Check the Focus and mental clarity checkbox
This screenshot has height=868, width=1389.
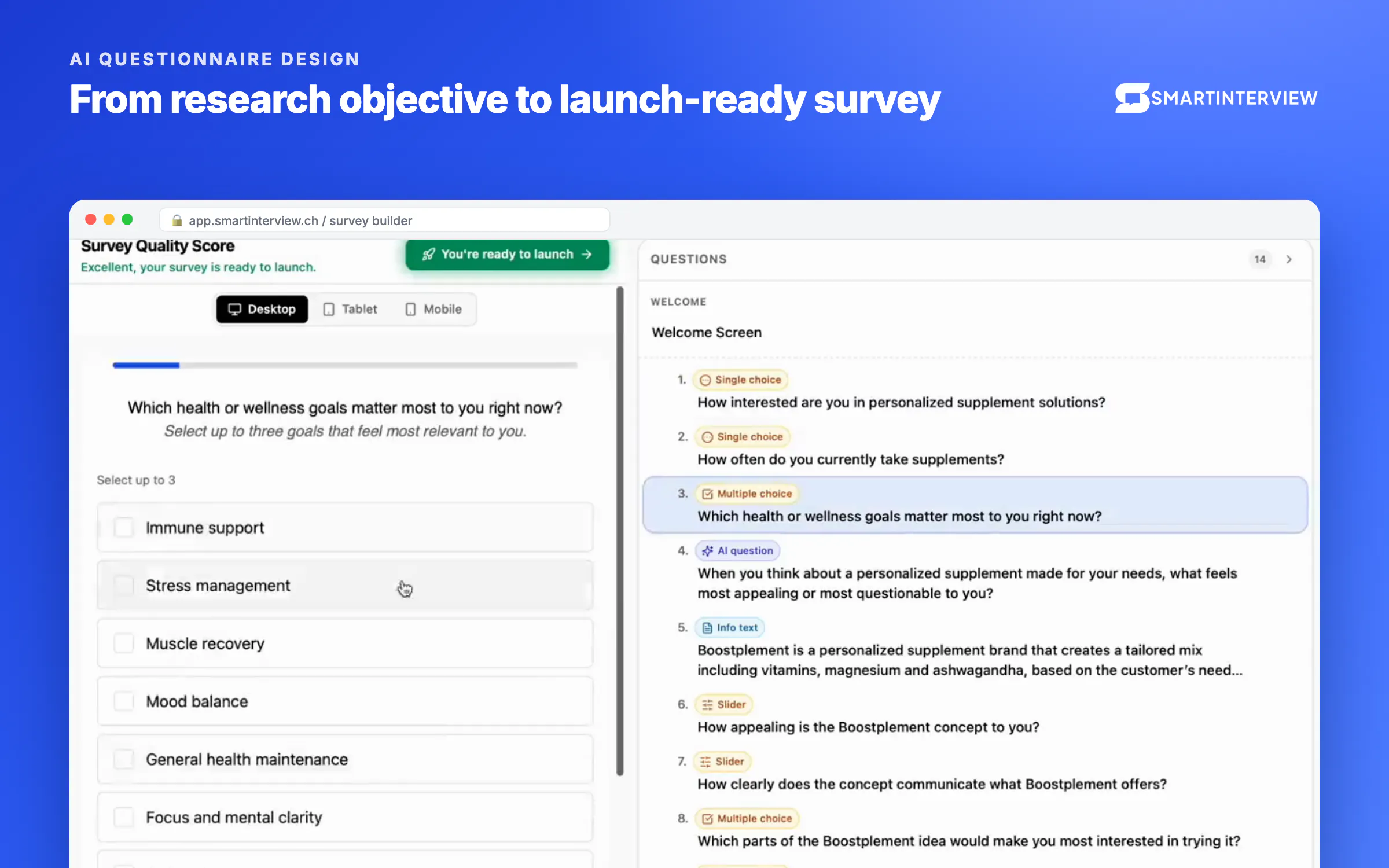pyautogui.click(x=124, y=817)
